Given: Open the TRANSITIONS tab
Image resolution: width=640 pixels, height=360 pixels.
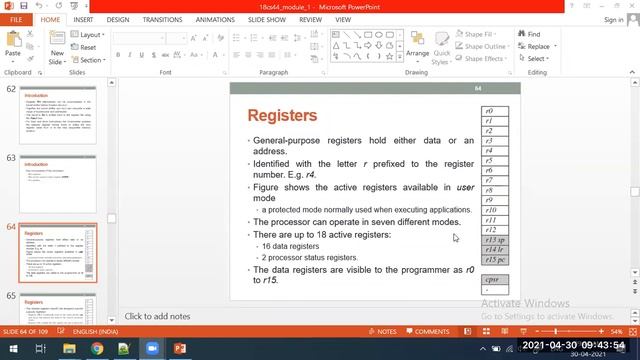Looking at the screenshot, I should pyautogui.click(x=162, y=20).
